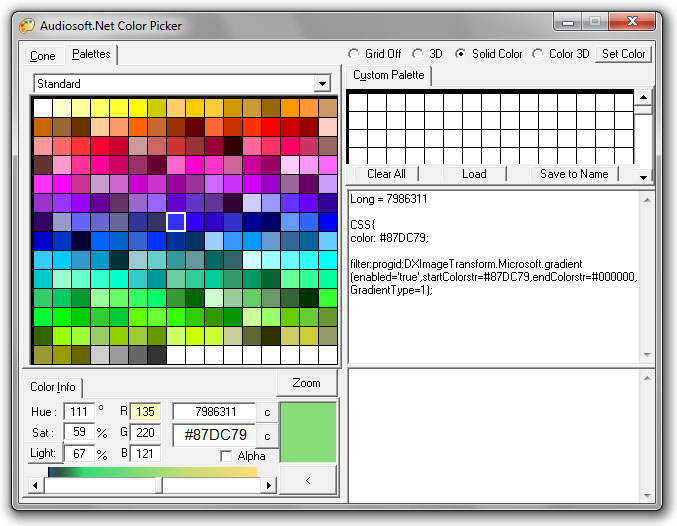Click the Set Color button
Viewport: 677px width, 526px height.
coord(623,54)
